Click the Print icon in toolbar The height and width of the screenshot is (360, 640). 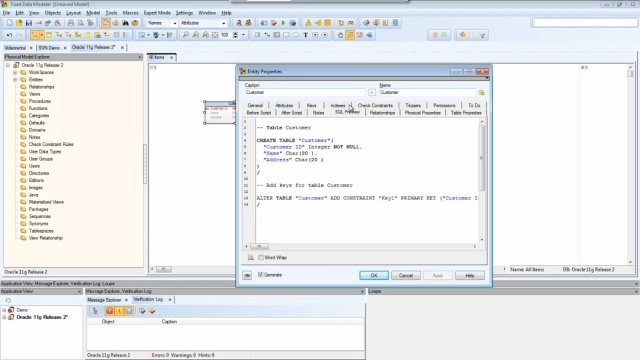point(71,23)
